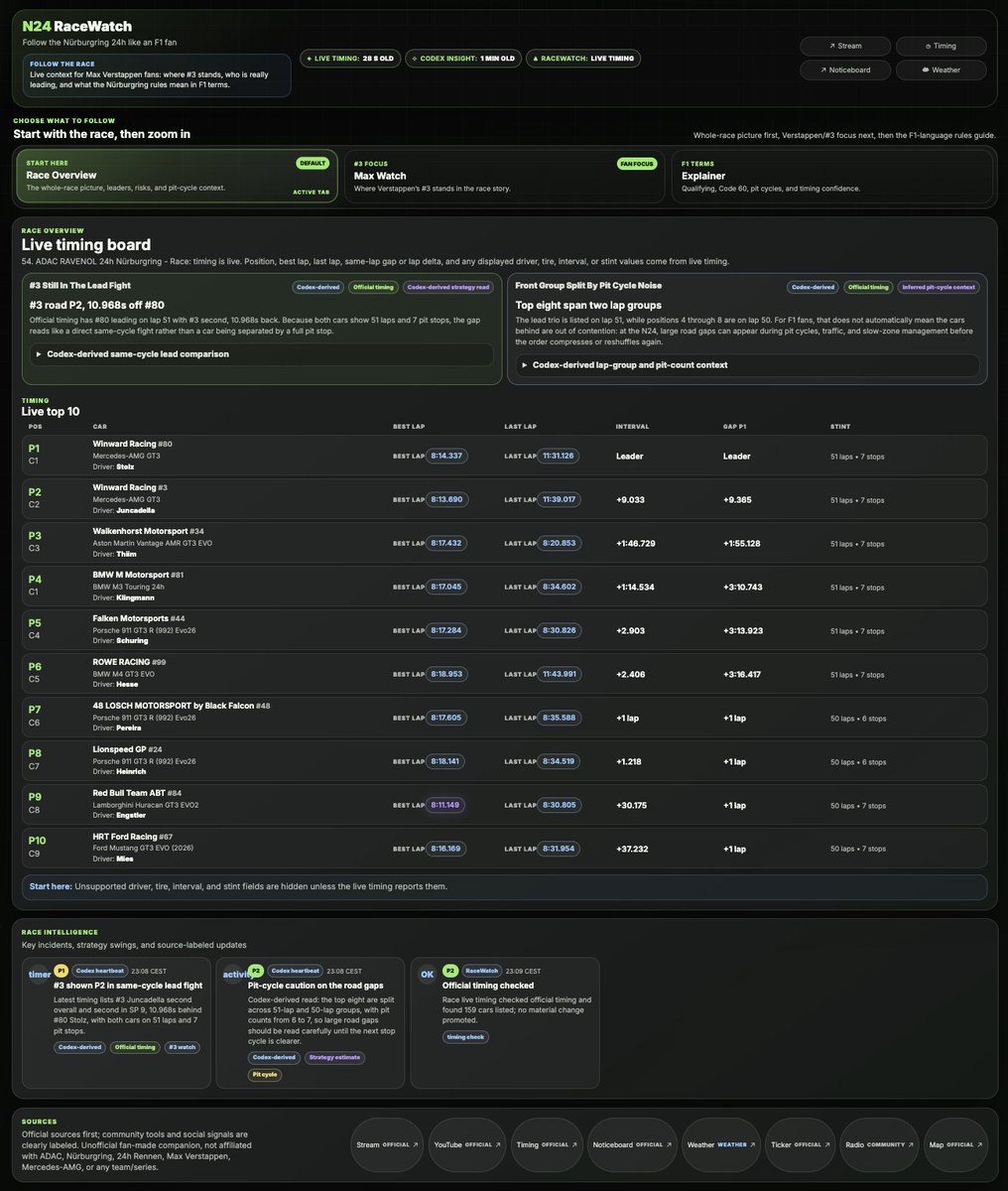1008x1191 pixels.
Task: Select last lap 11:31.126 for car #80
Action: [x=558, y=456]
